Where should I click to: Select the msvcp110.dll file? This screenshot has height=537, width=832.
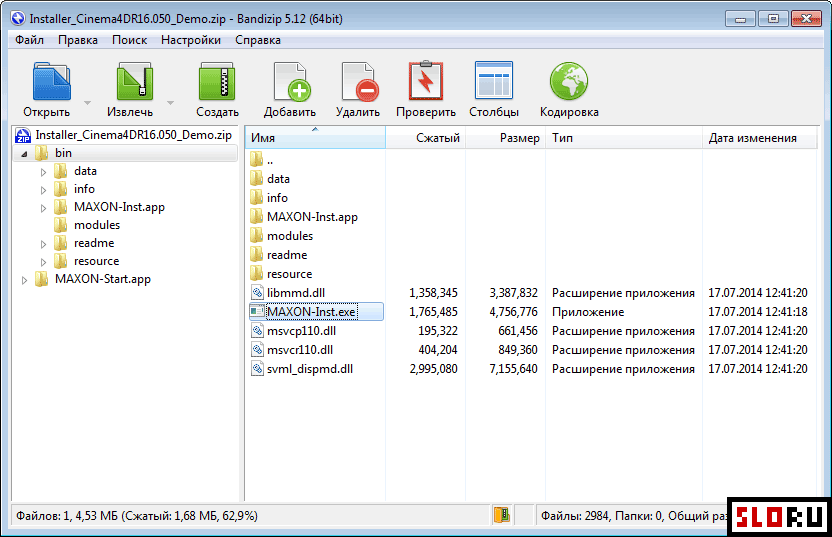[x=293, y=331]
